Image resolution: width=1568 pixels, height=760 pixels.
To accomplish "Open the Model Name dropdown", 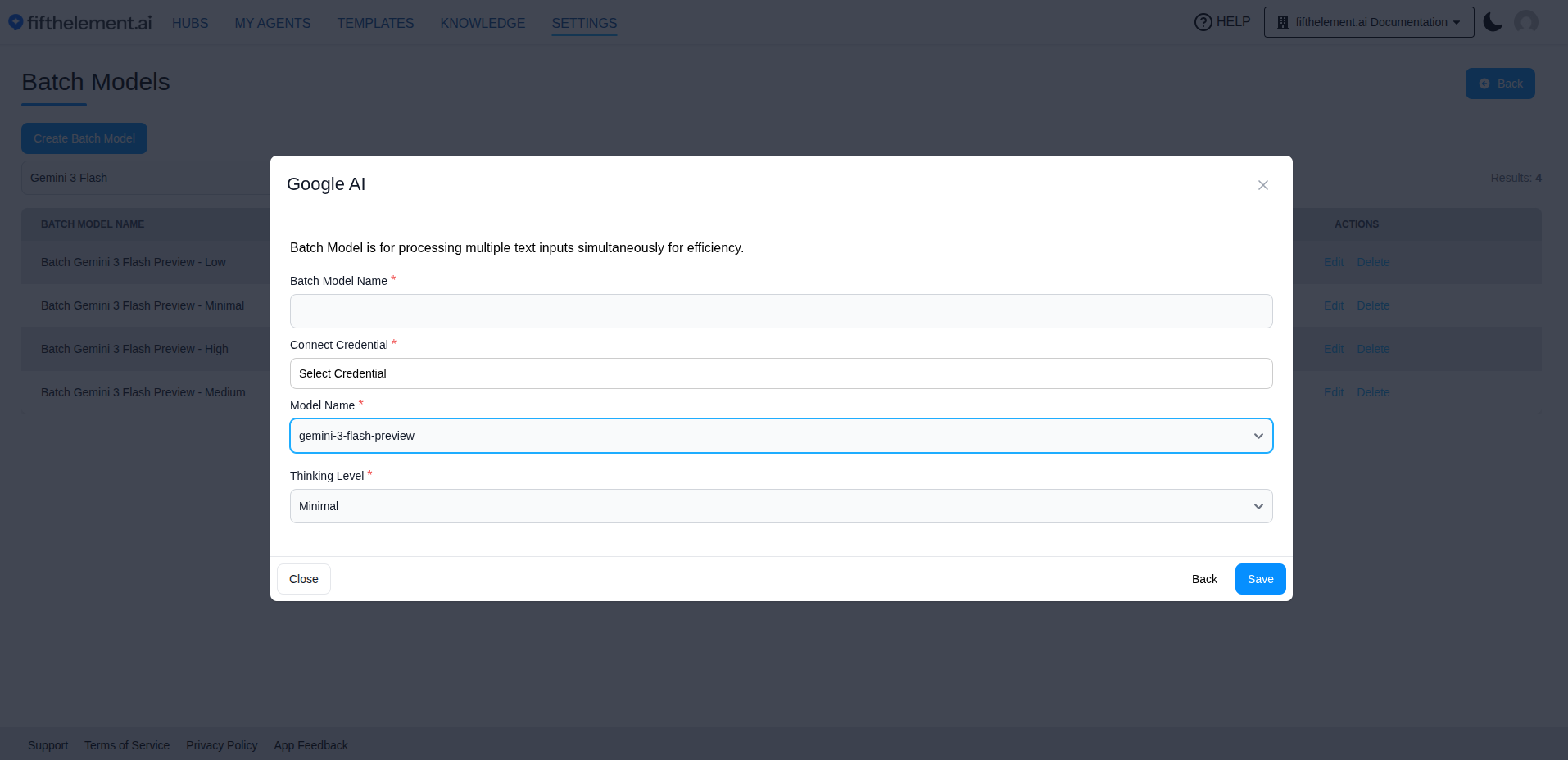I will (782, 436).
